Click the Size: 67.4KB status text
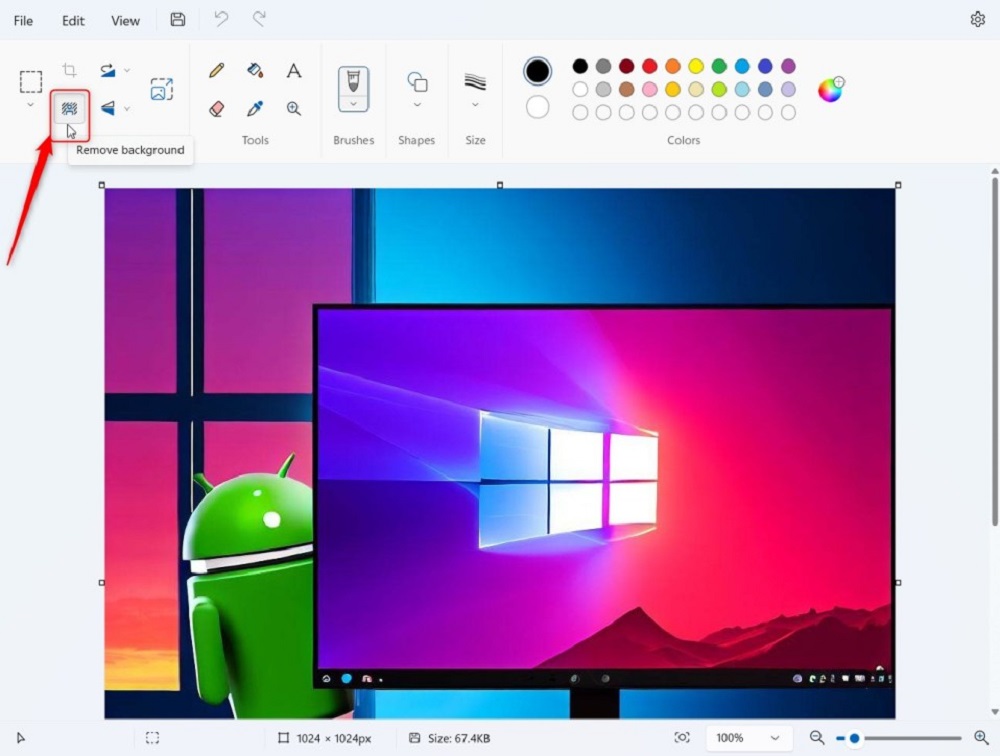The width and height of the screenshot is (1000, 756). [459, 738]
